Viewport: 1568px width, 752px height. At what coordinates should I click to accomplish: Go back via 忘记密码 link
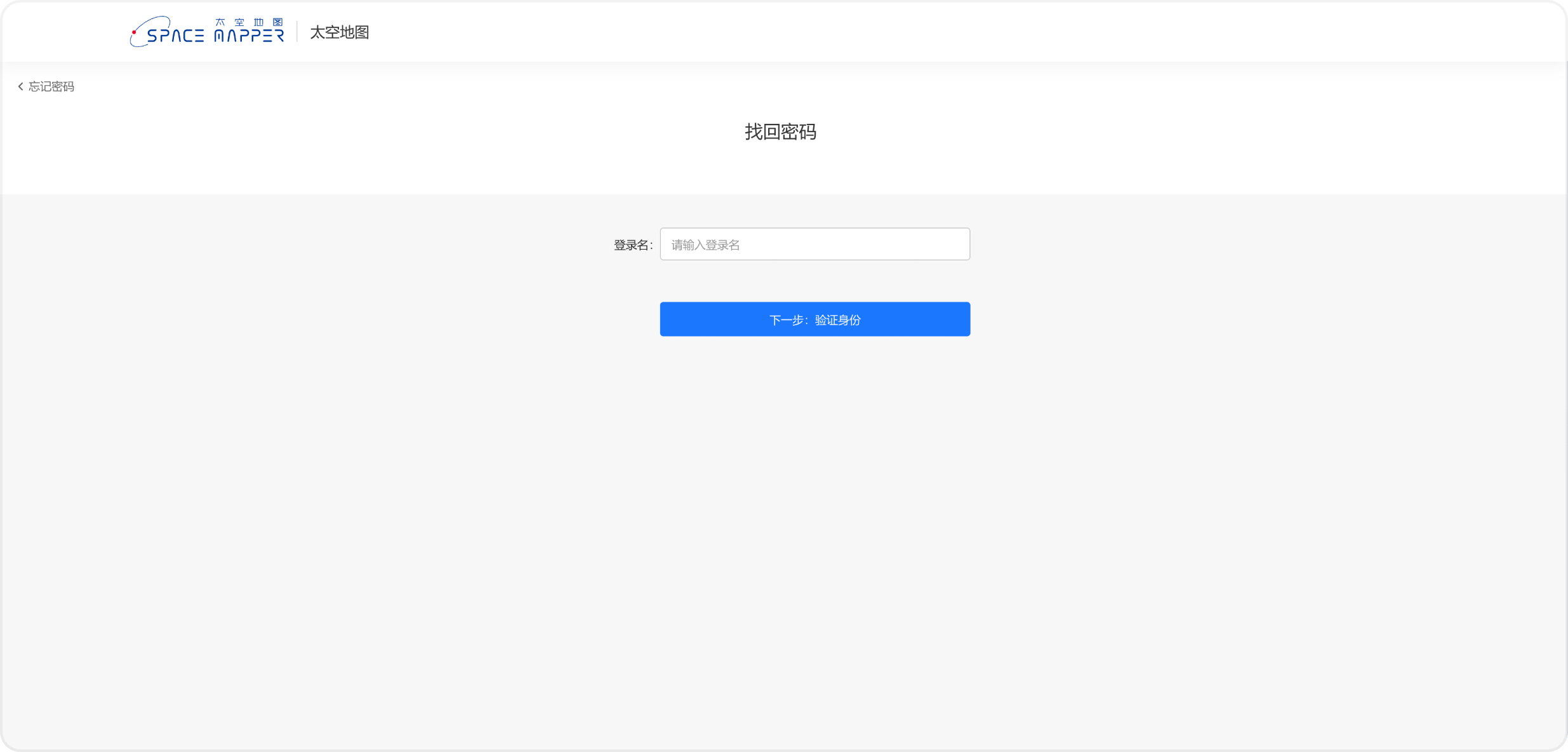click(51, 86)
